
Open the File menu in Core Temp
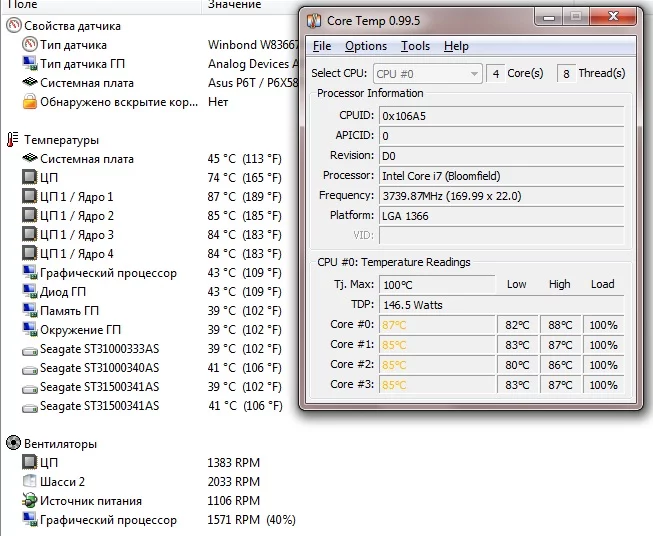[x=322, y=46]
